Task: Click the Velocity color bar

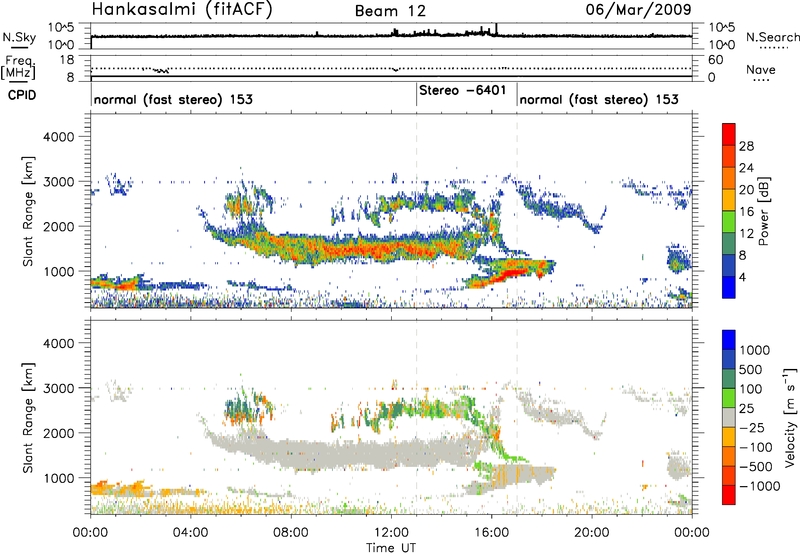Action: click(729, 417)
